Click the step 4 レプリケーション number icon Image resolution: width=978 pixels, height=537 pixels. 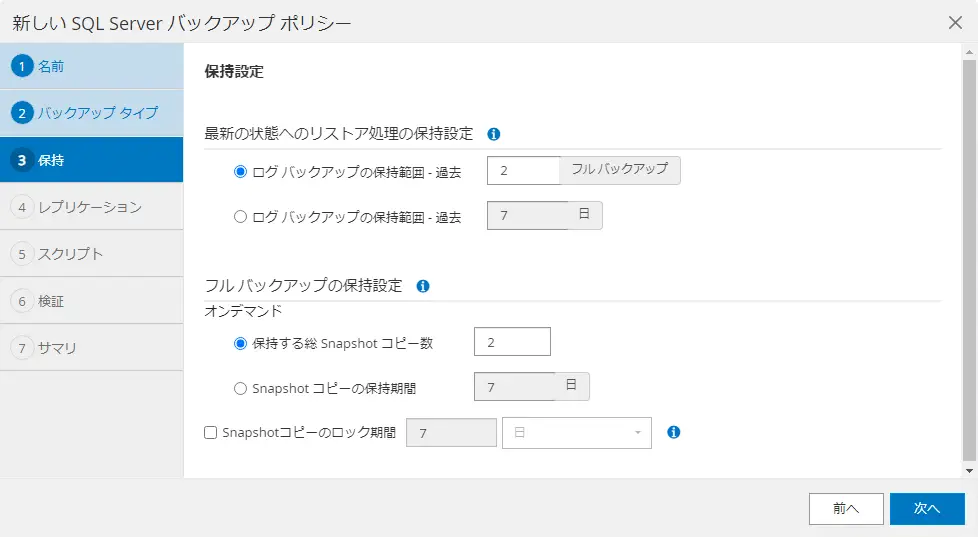(x=22, y=207)
